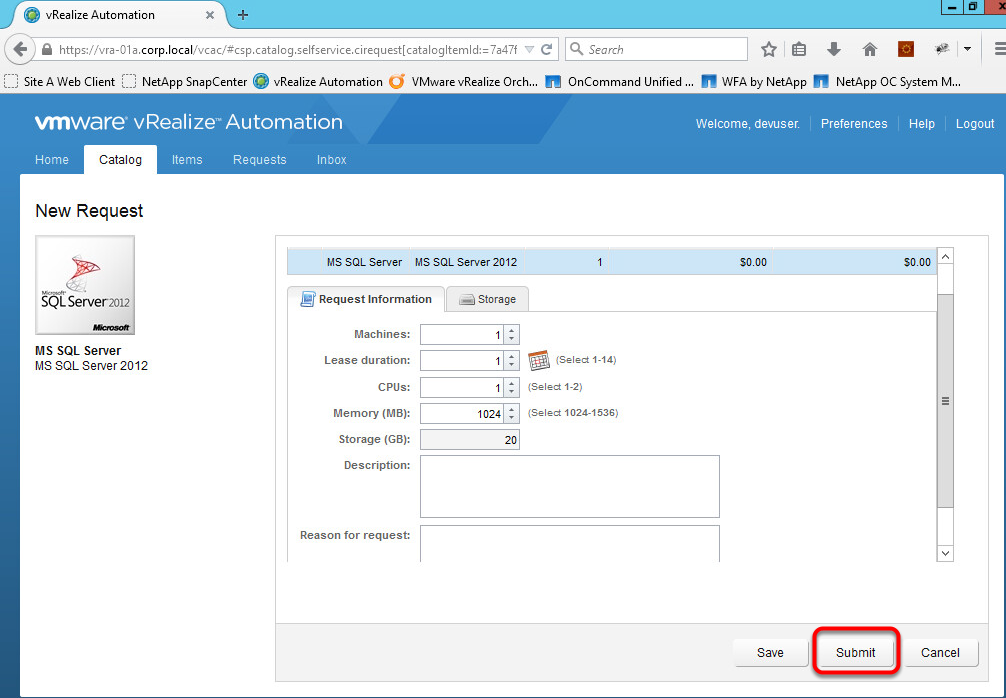Click the form scrollbar down arrow
Viewport: 1006px width, 698px height.
click(x=945, y=553)
